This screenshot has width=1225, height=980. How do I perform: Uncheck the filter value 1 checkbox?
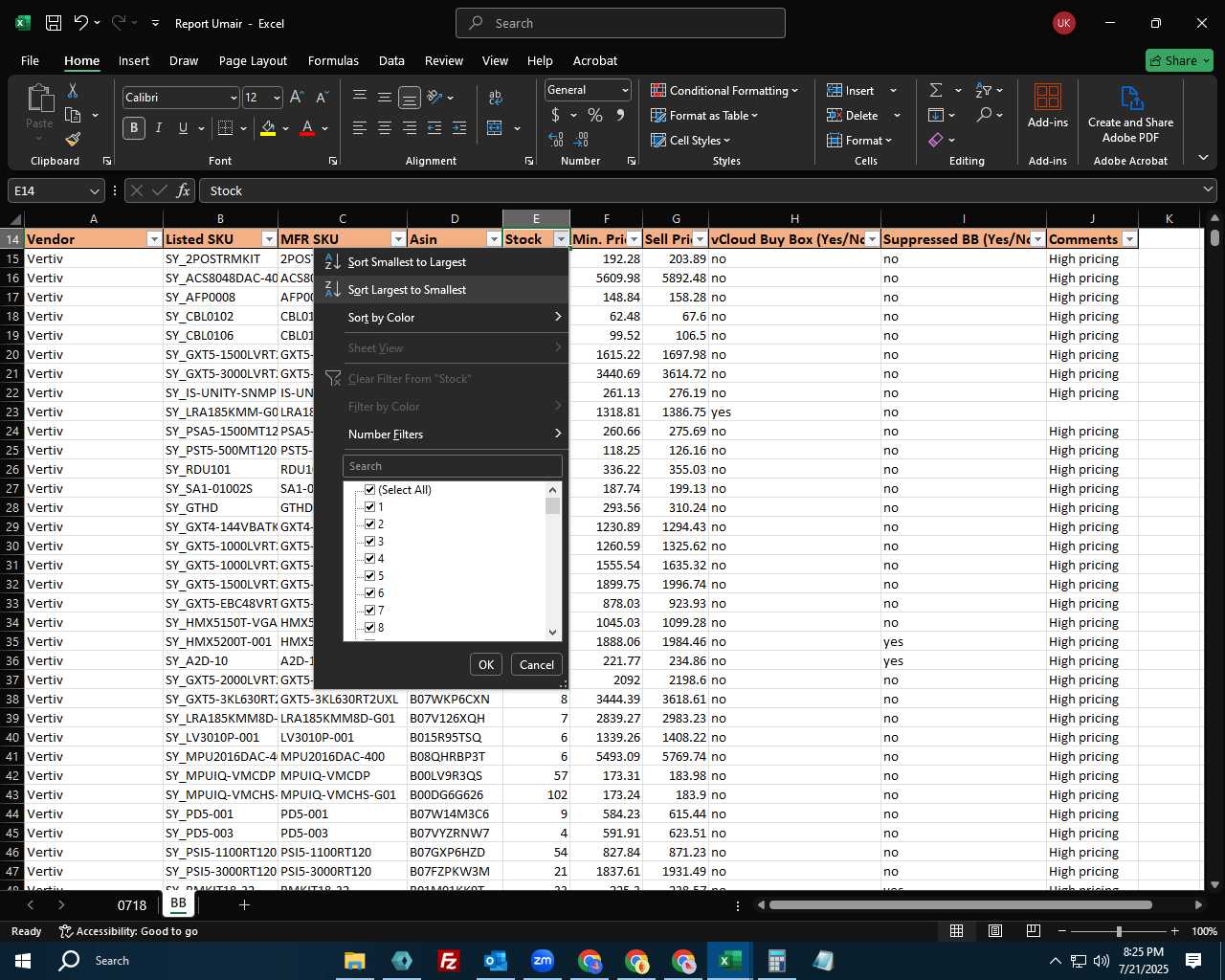[369, 506]
